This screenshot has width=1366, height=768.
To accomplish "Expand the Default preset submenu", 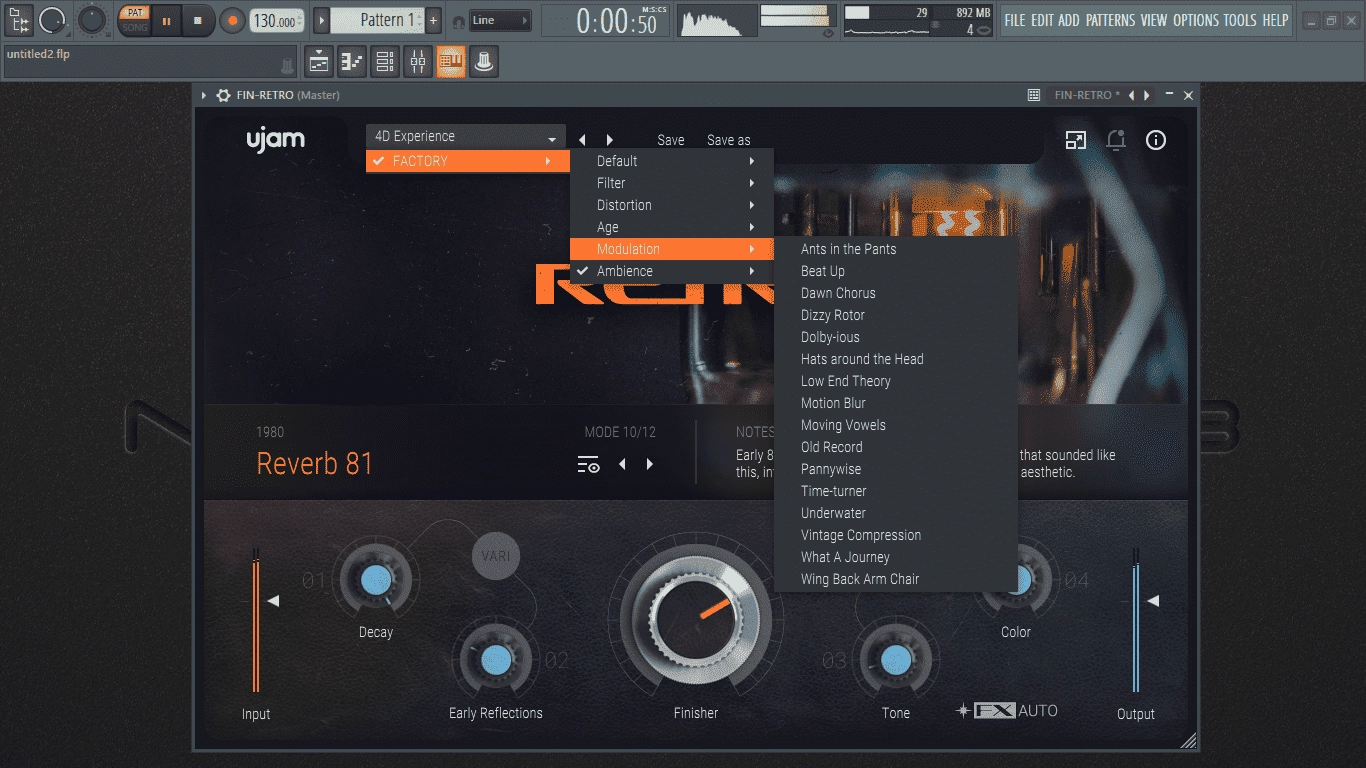I will tap(671, 161).
